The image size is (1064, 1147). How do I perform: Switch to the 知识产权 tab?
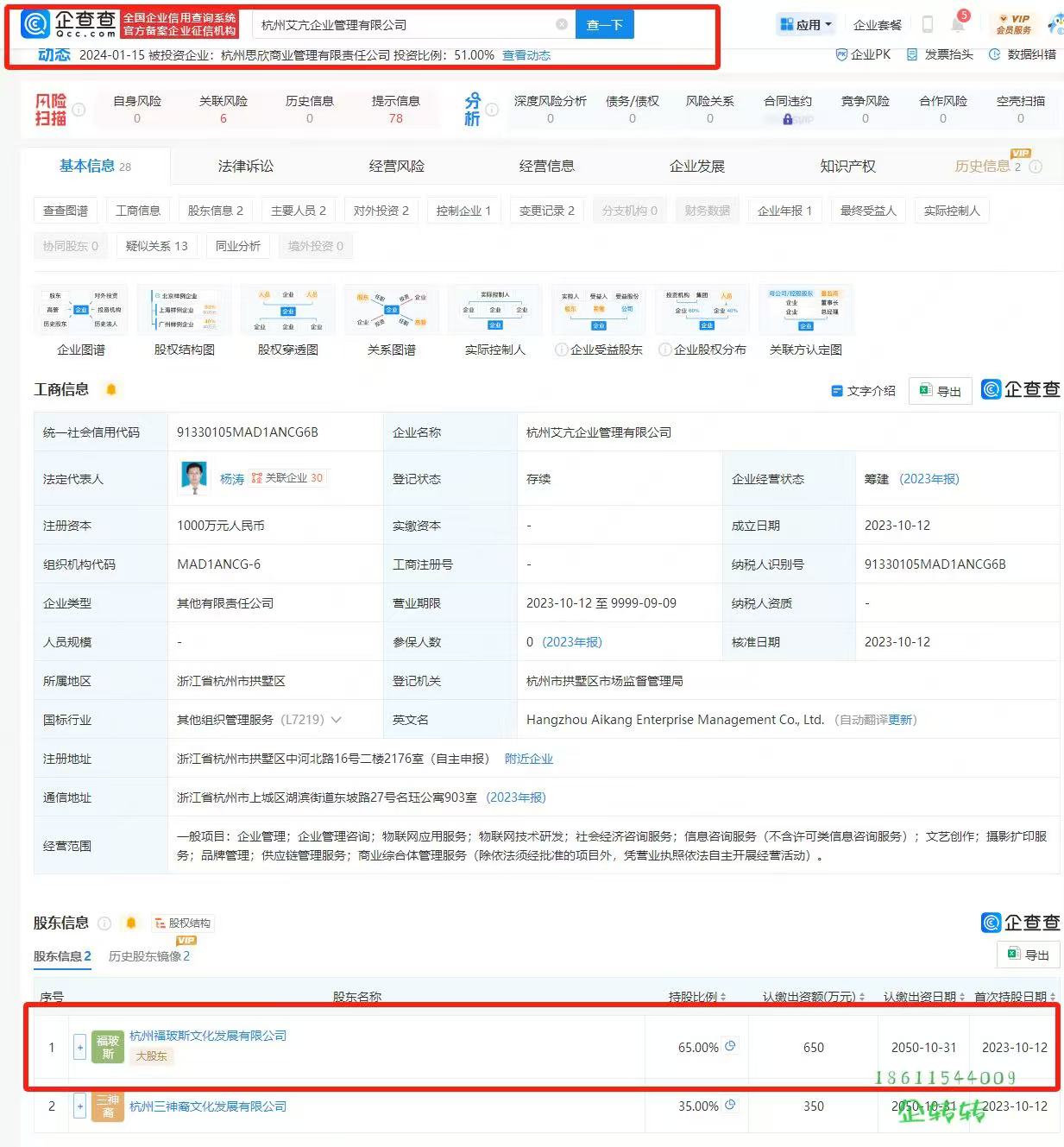click(x=848, y=166)
